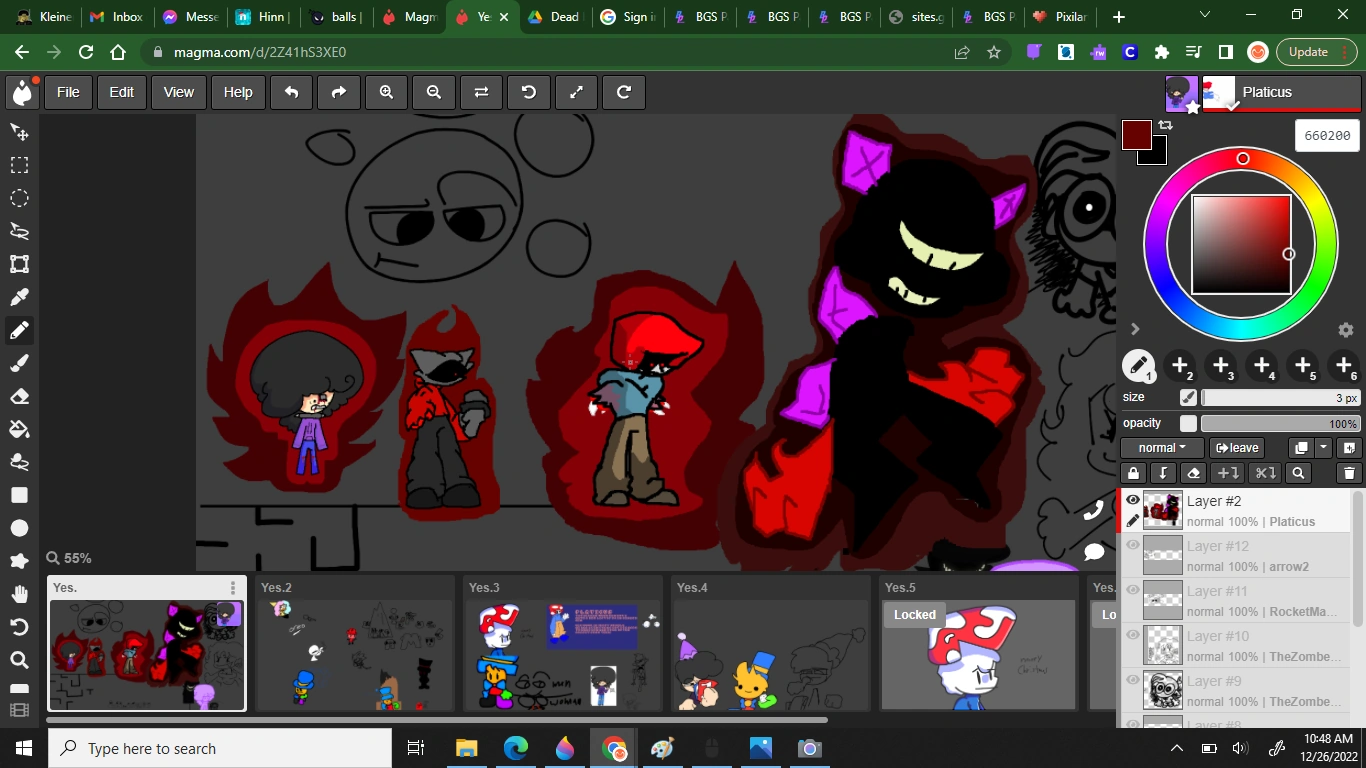The image size is (1366, 768).
Task: Open the File menu
Action: pos(68,92)
